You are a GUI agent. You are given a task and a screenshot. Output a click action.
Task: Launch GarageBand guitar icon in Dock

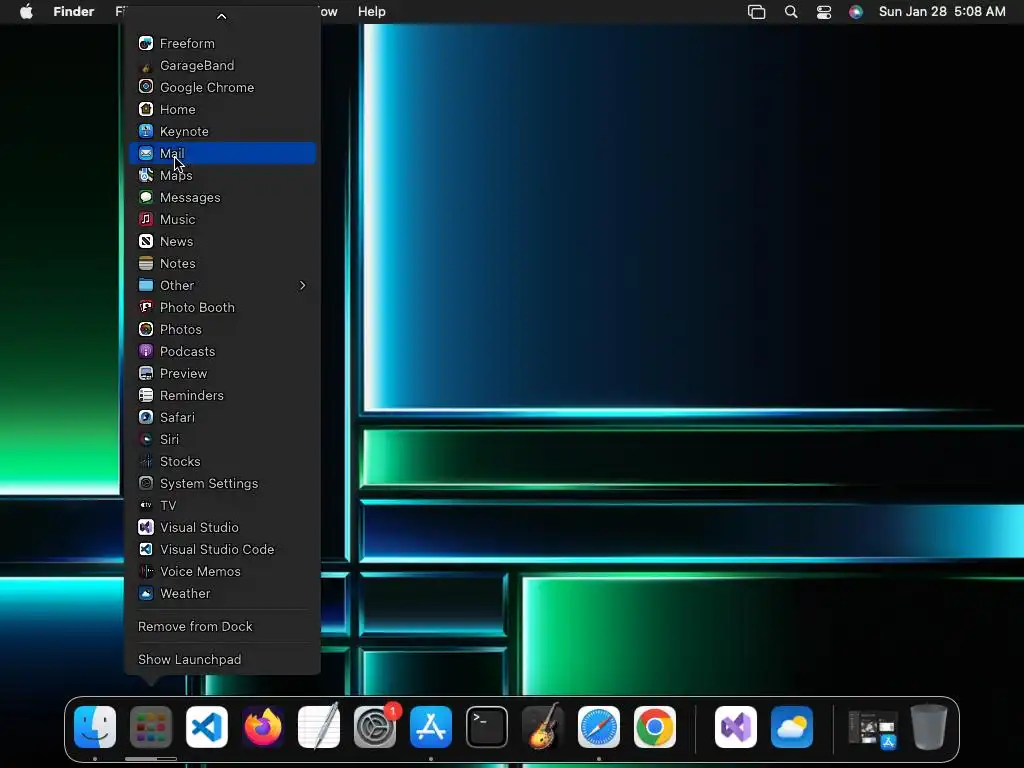[x=543, y=727]
